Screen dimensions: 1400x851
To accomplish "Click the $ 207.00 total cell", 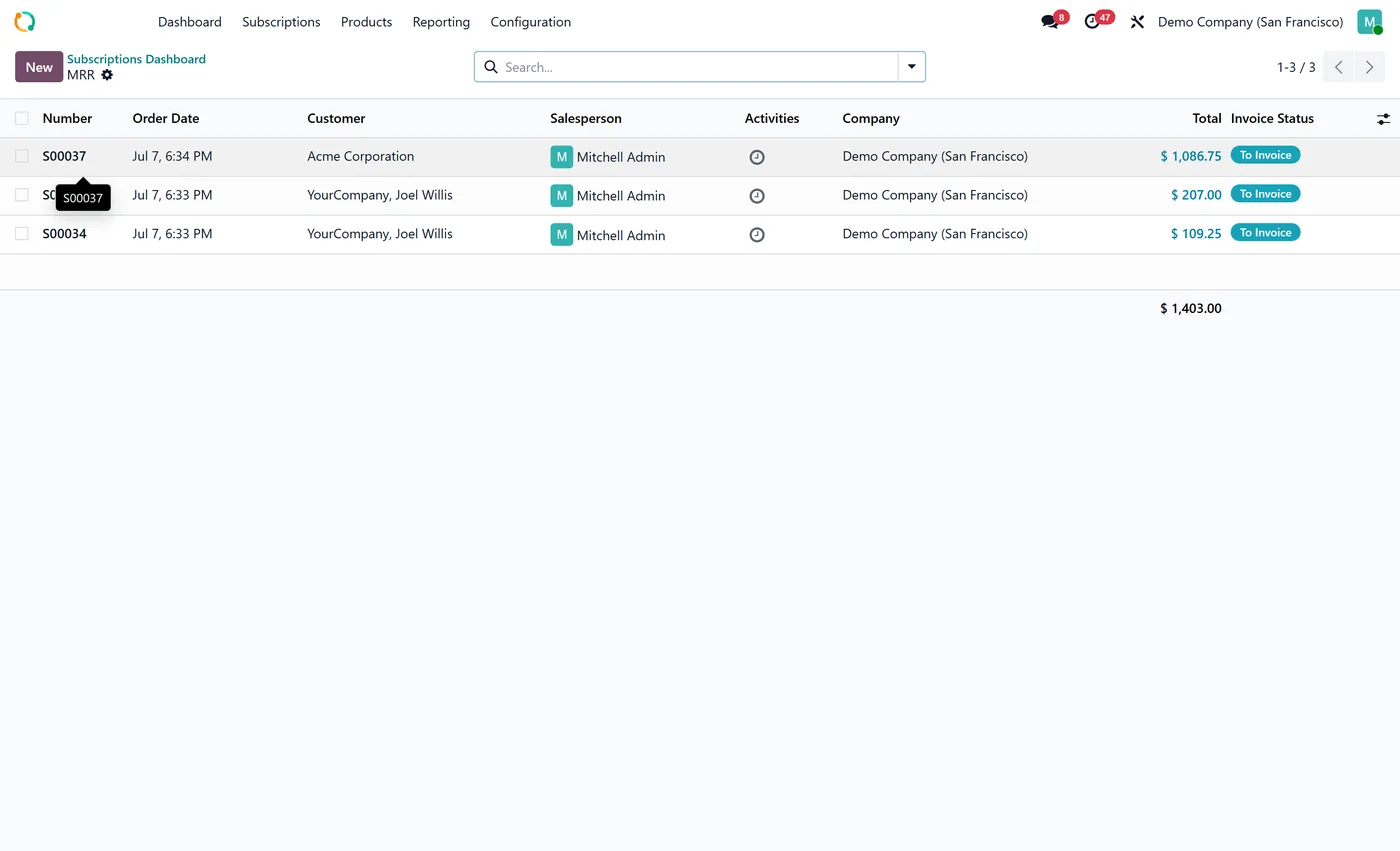I will tap(1196, 195).
